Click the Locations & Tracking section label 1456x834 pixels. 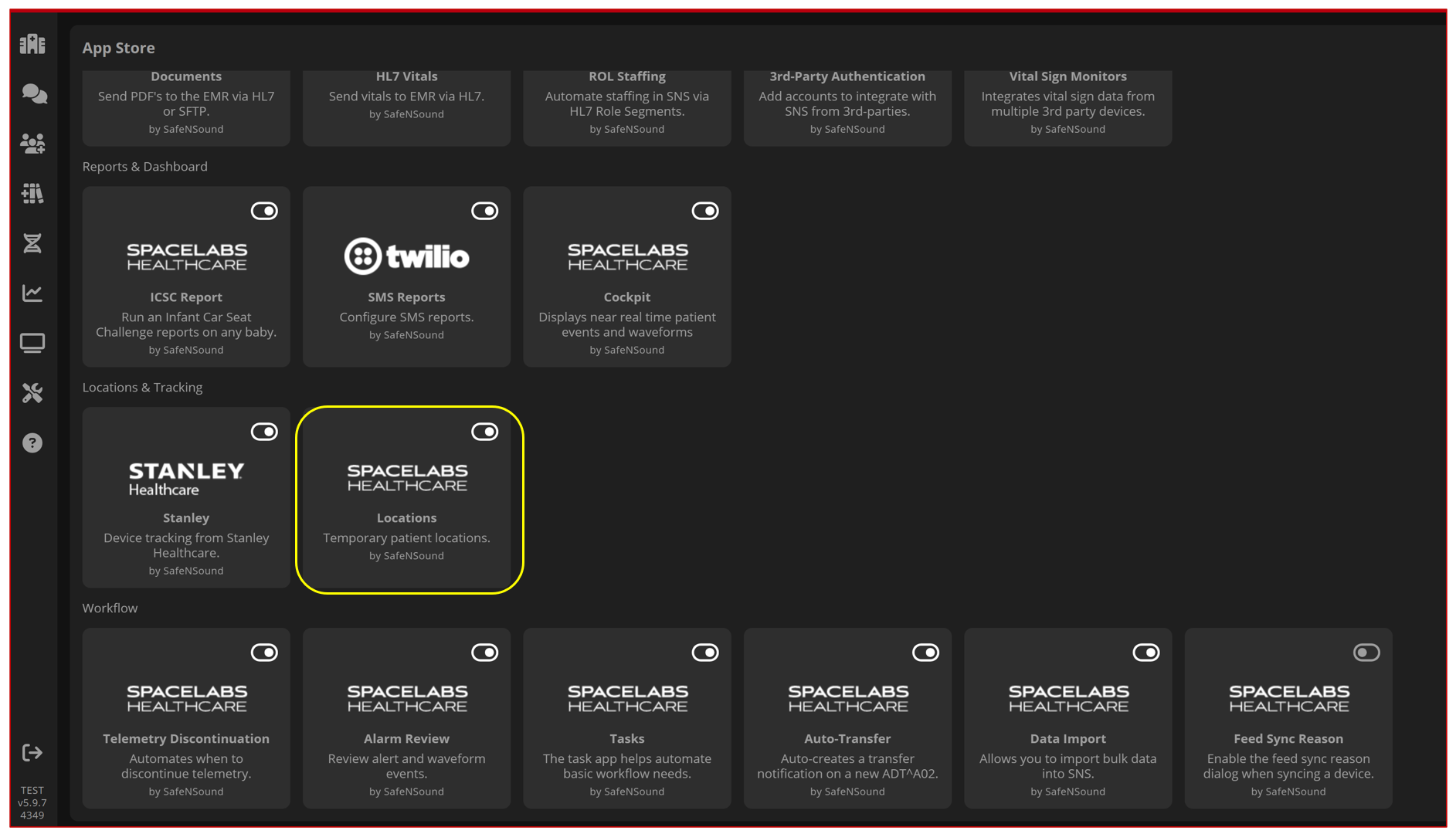(143, 388)
